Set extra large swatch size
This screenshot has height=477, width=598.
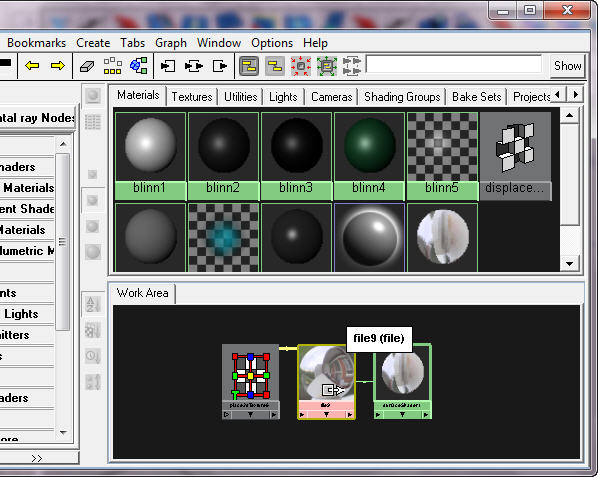[93, 252]
